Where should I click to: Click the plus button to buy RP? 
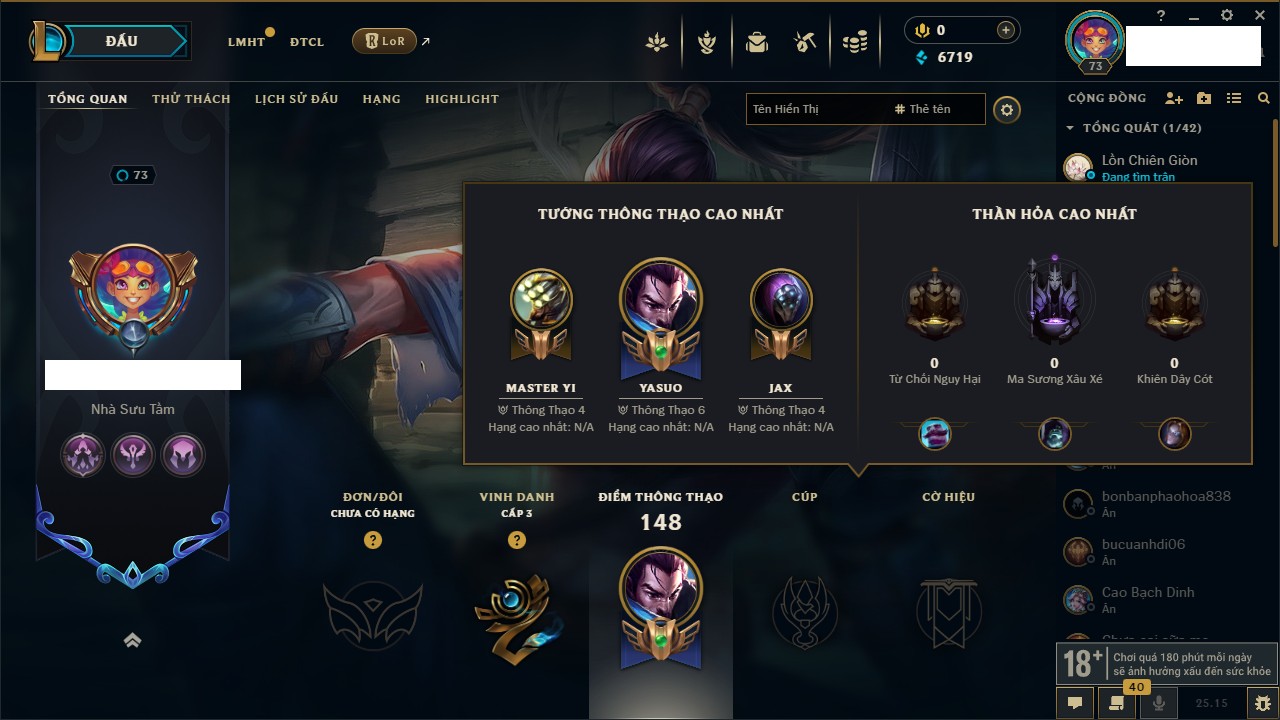[1006, 30]
